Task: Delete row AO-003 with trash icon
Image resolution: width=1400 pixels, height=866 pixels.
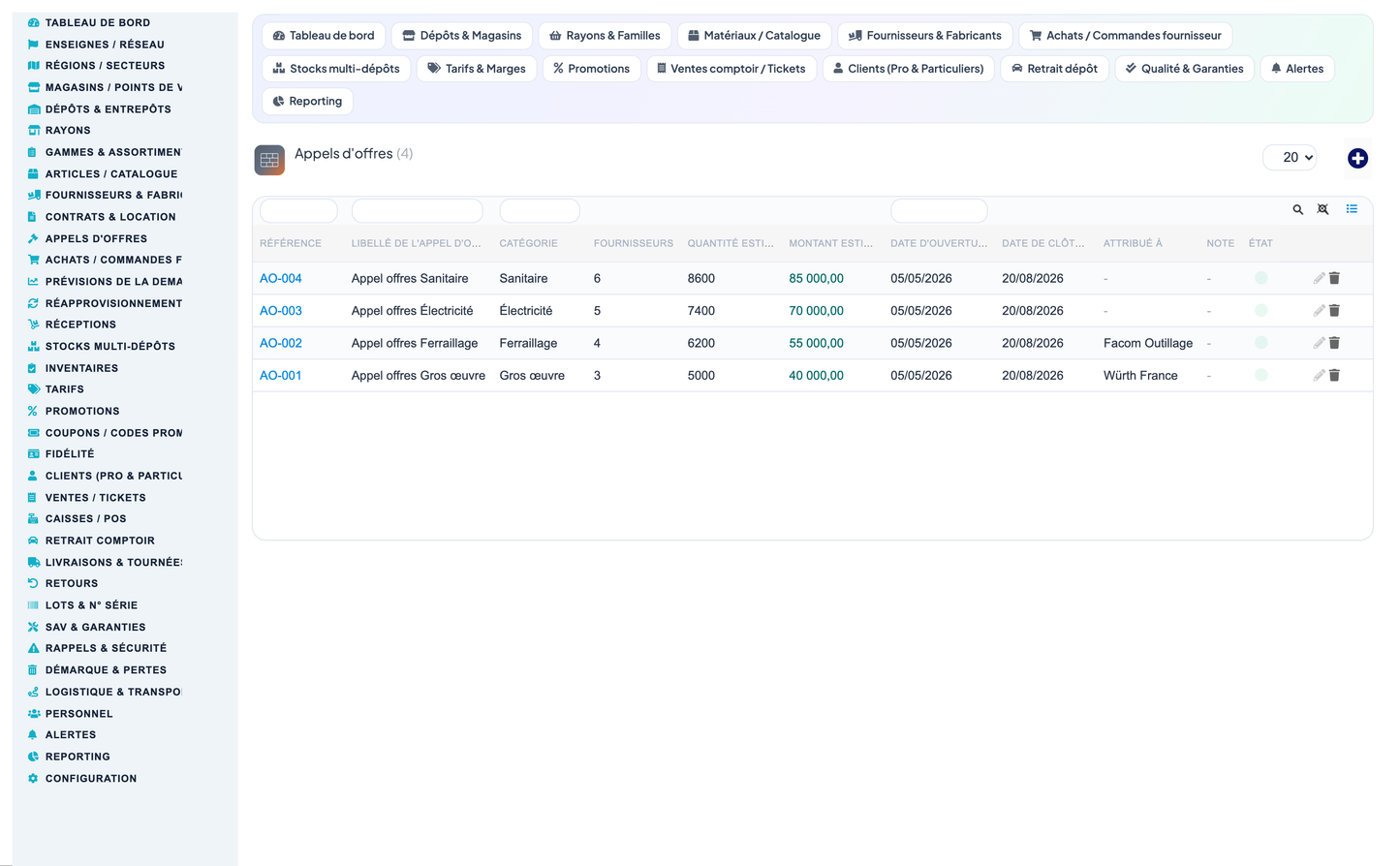Action: click(1334, 311)
